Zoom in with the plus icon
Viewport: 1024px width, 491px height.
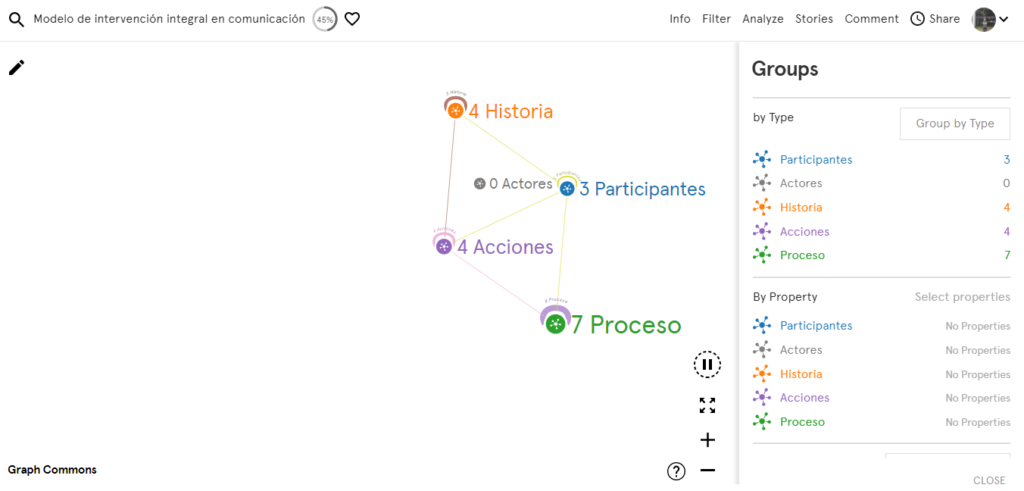click(x=707, y=440)
